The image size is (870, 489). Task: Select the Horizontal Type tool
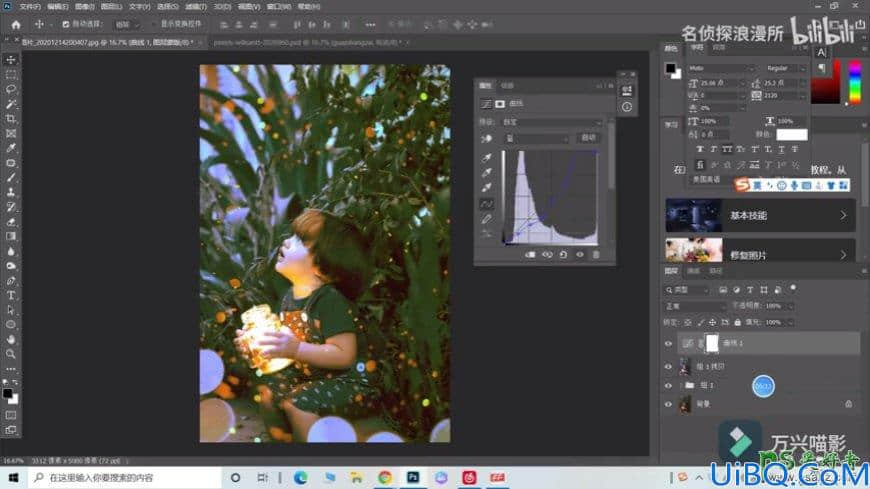pyautogui.click(x=11, y=295)
